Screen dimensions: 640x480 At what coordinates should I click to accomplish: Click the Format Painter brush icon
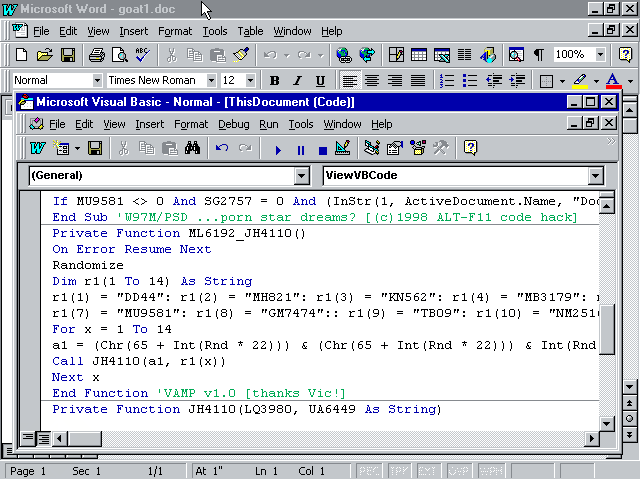tap(241, 54)
